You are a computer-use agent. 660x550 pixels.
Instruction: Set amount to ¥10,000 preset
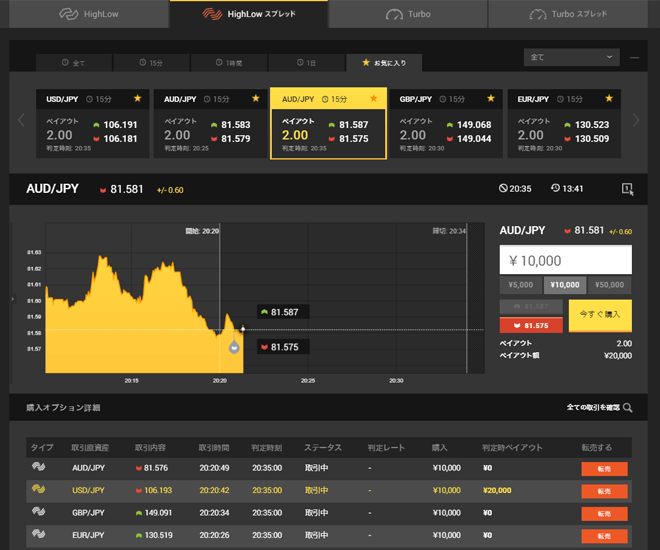click(565, 285)
